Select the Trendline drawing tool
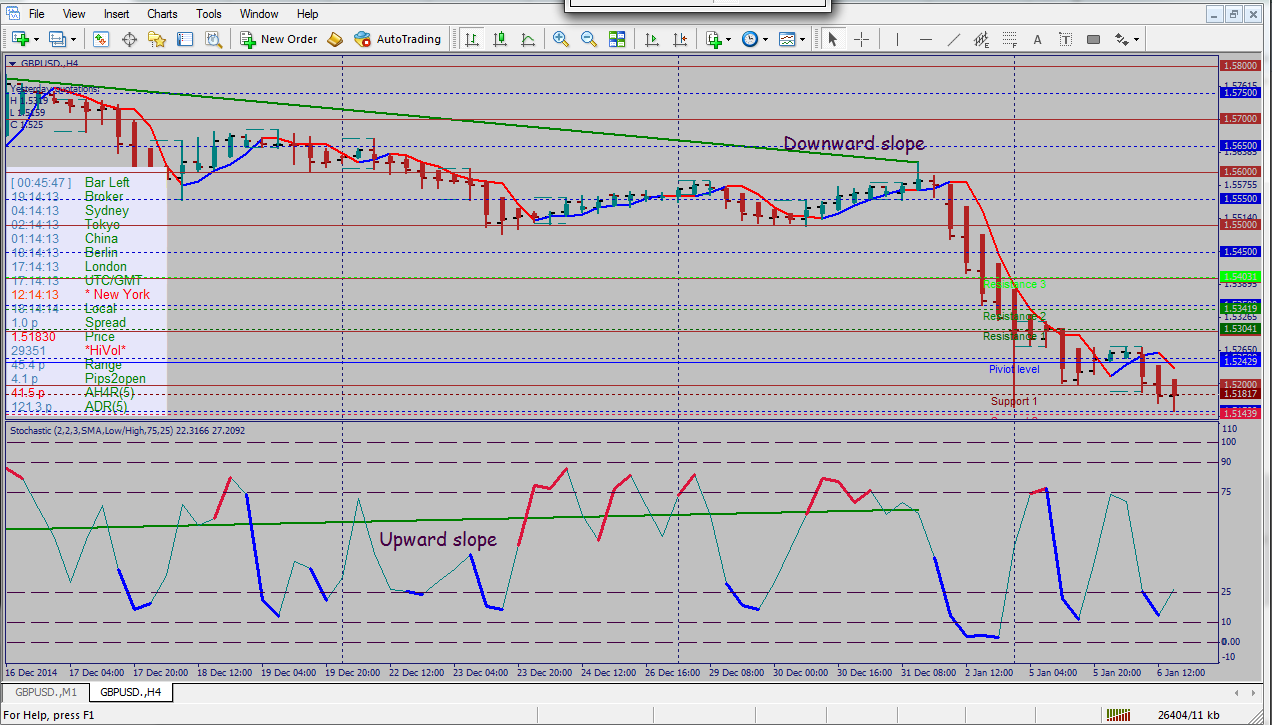1272x725 pixels. point(953,39)
